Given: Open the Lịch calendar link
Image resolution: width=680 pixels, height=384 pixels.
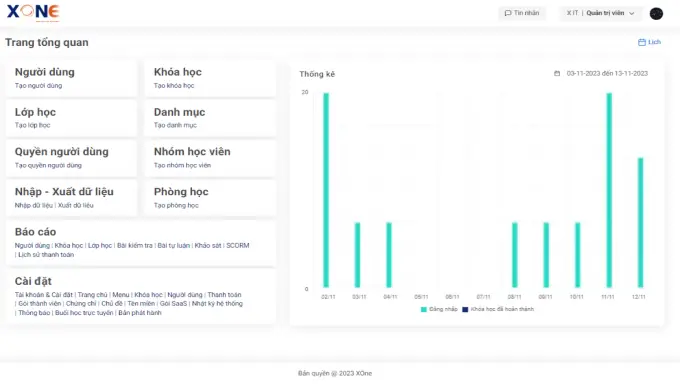Looking at the screenshot, I should (x=649, y=42).
